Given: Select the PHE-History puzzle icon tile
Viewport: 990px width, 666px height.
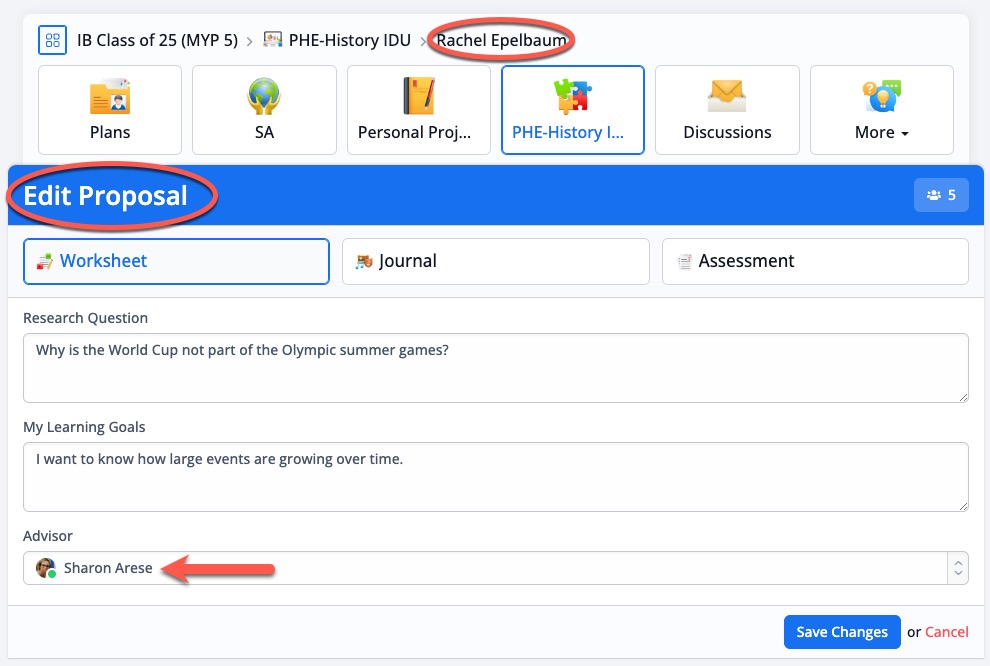Looking at the screenshot, I should (573, 110).
